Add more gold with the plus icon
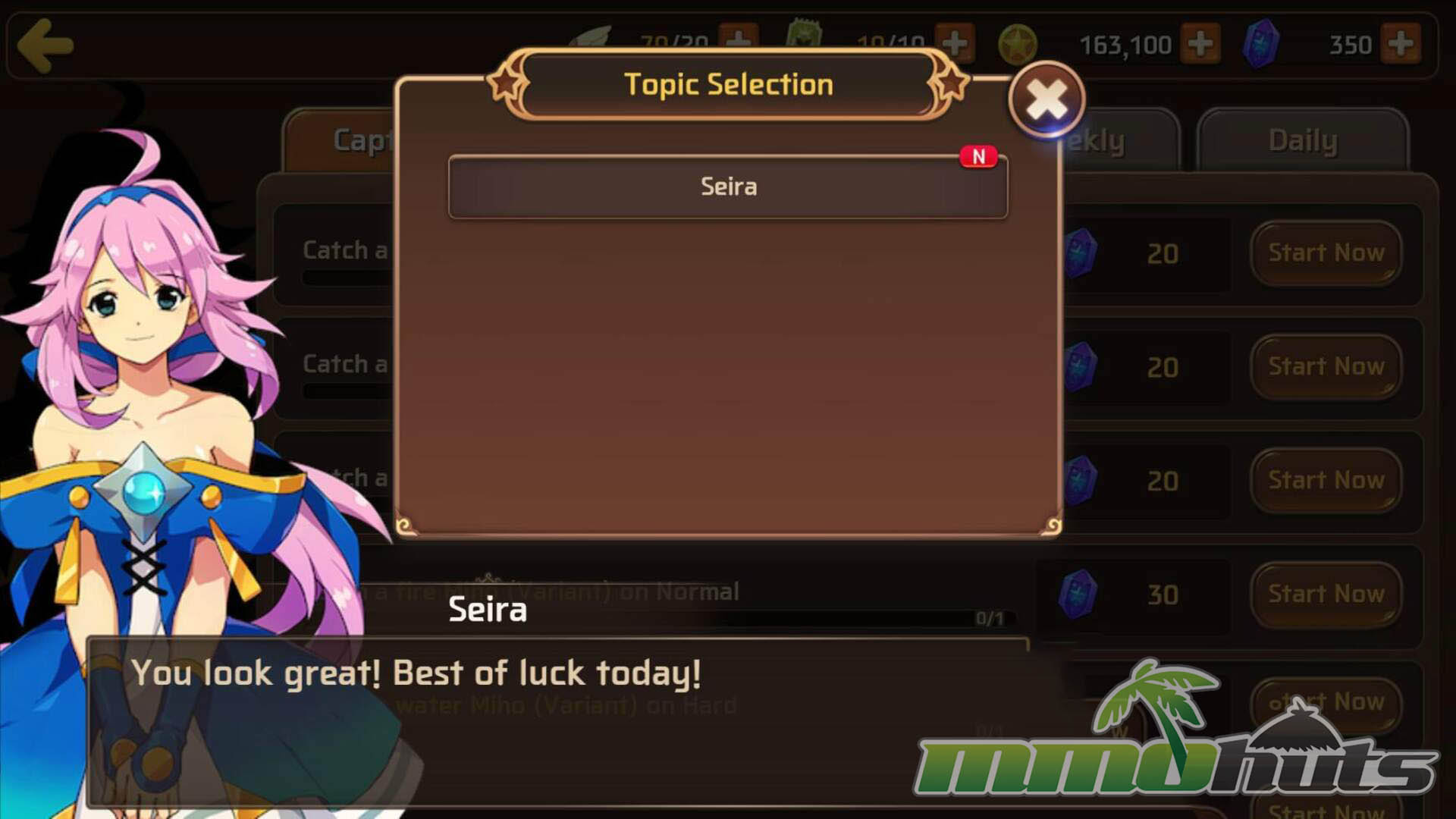Viewport: 1456px width, 819px height. (1200, 44)
